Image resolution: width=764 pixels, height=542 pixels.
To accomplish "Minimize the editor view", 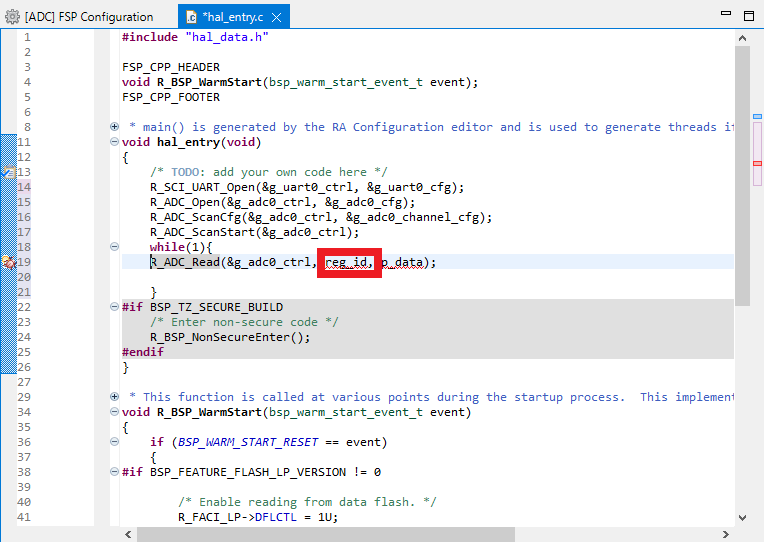I will click(726, 14).
